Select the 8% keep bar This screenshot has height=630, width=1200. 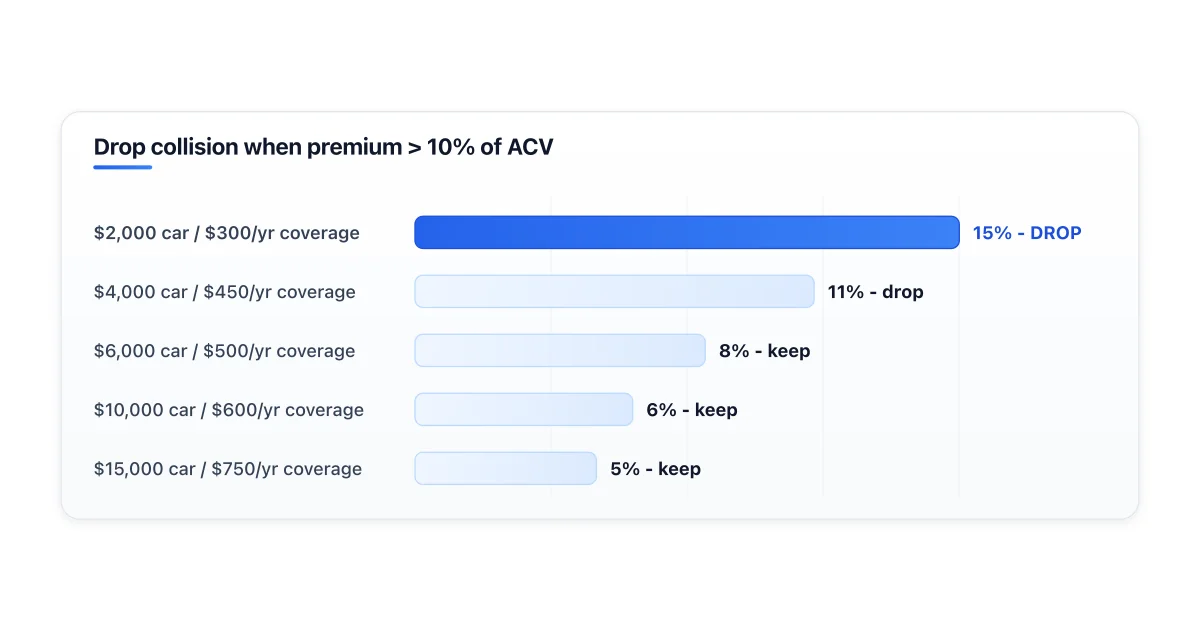[560, 350]
